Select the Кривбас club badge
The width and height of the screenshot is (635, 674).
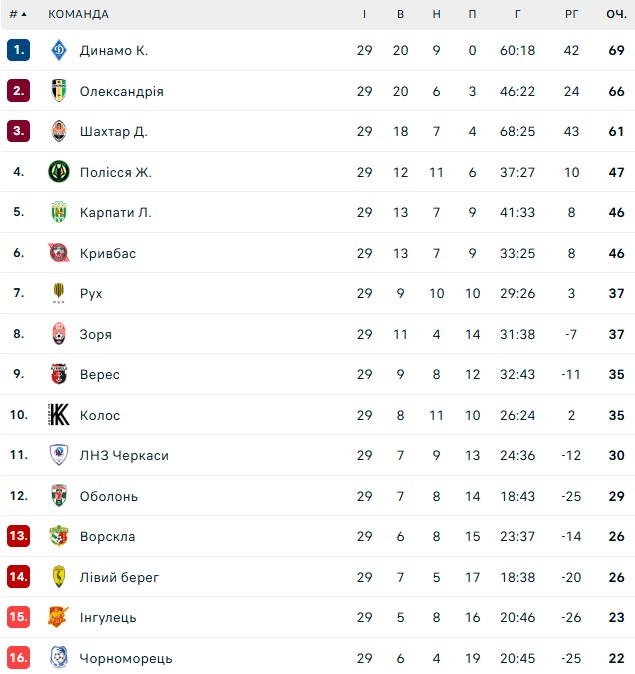(x=59, y=253)
